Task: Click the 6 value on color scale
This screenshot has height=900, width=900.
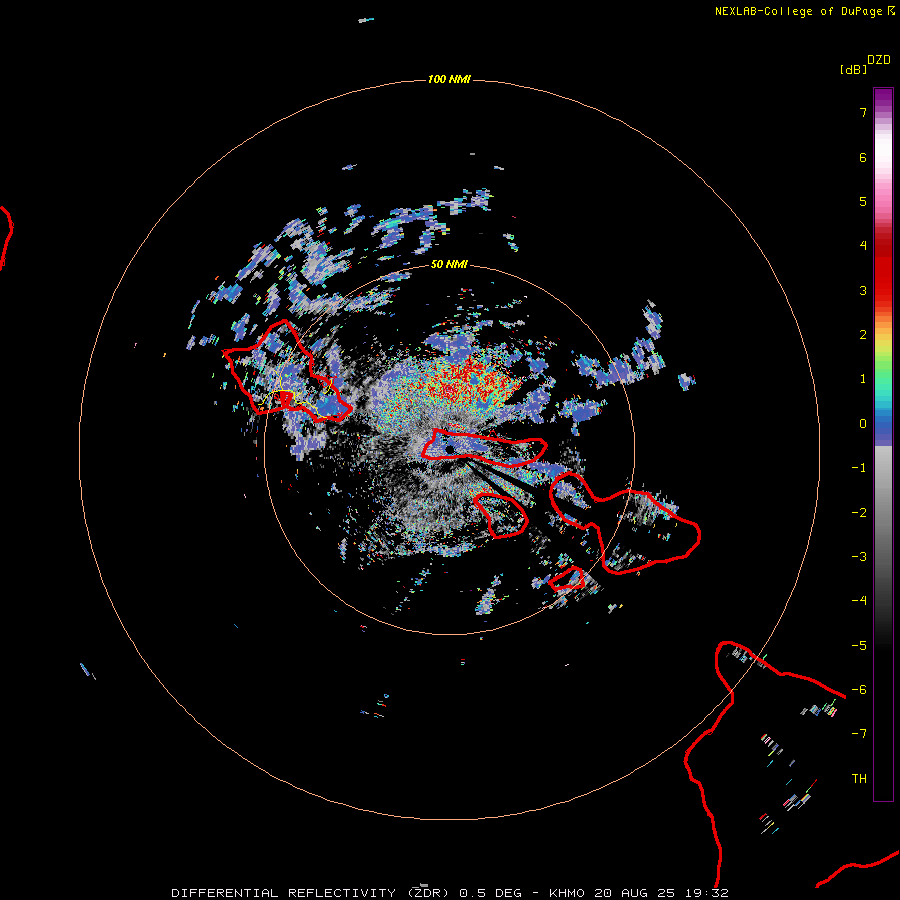Action: (x=863, y=157)
